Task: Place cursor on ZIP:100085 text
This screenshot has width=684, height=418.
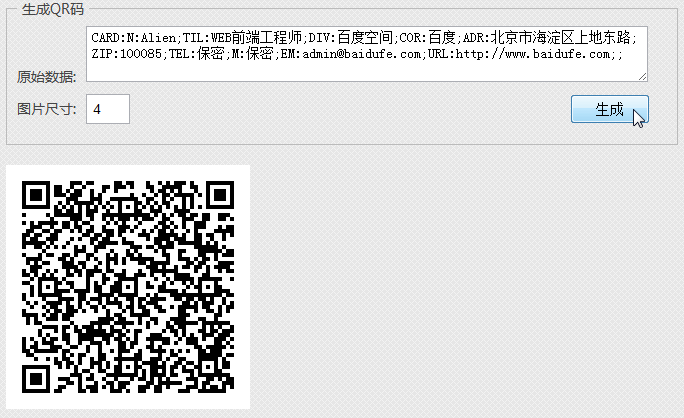Action: (x=127, y=54)
